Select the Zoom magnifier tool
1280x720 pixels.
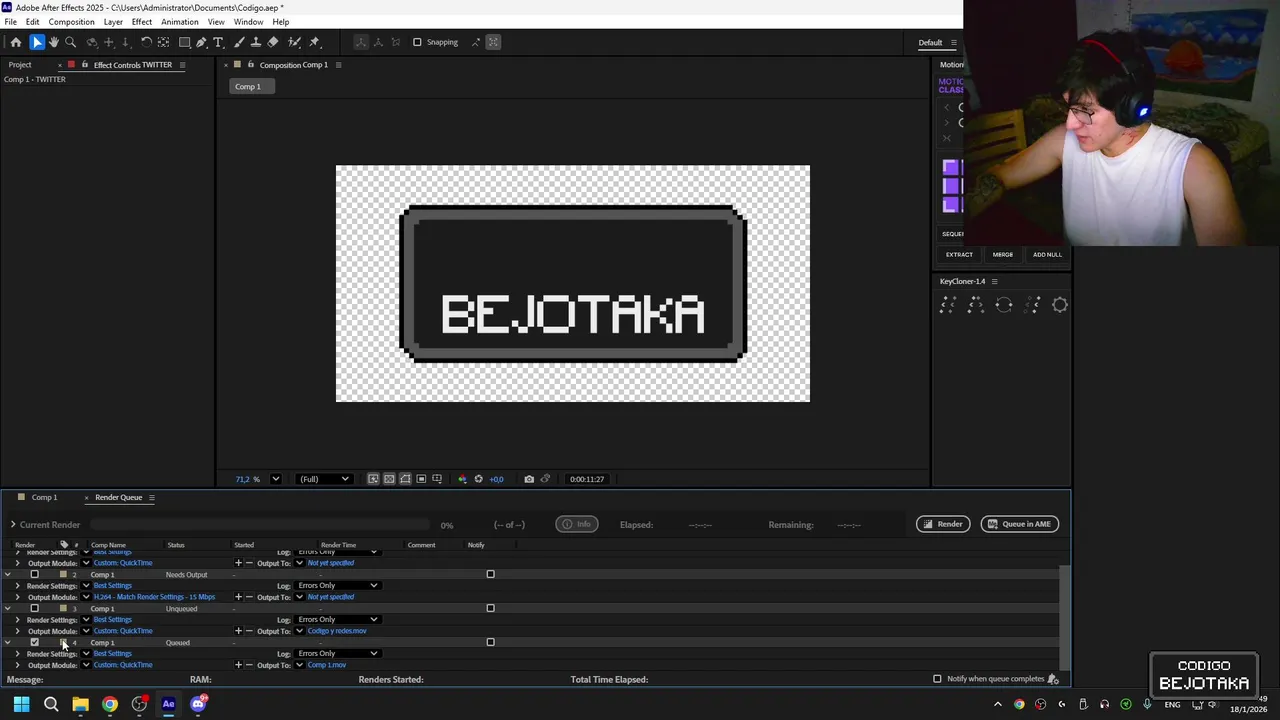71,42
